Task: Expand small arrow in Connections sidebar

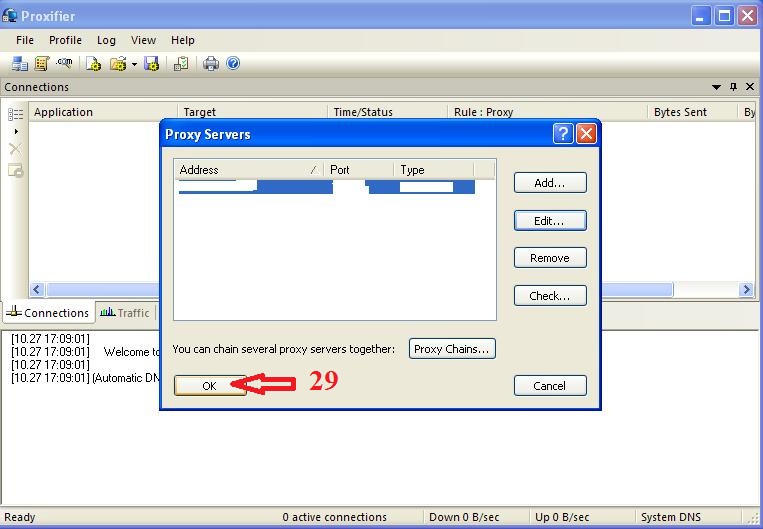Action: pyautogui.click(x=16, y=131)
